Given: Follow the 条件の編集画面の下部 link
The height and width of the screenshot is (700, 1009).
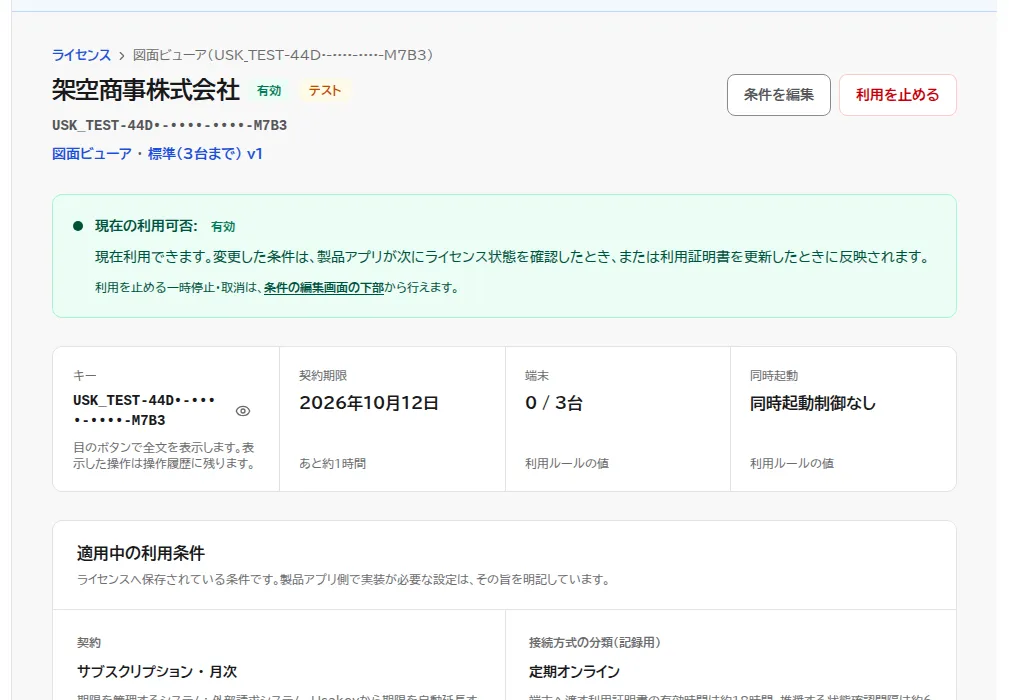Looking at the screenshot, I should pyautogui.click(x=324, y=288).
